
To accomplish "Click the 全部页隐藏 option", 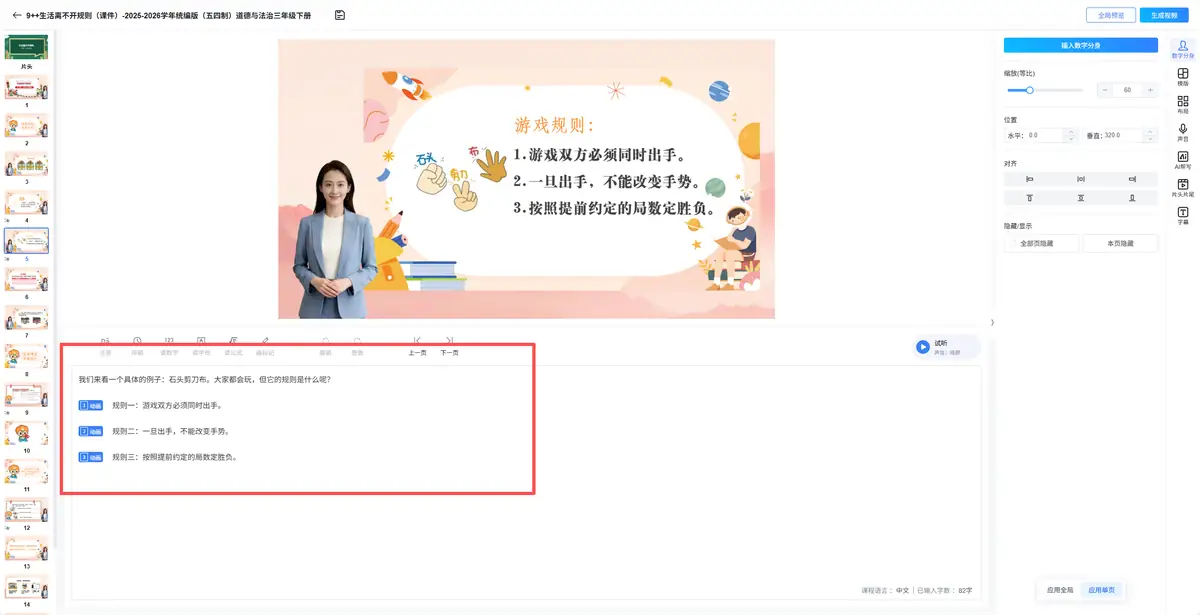I will [x=1042, y=243].
